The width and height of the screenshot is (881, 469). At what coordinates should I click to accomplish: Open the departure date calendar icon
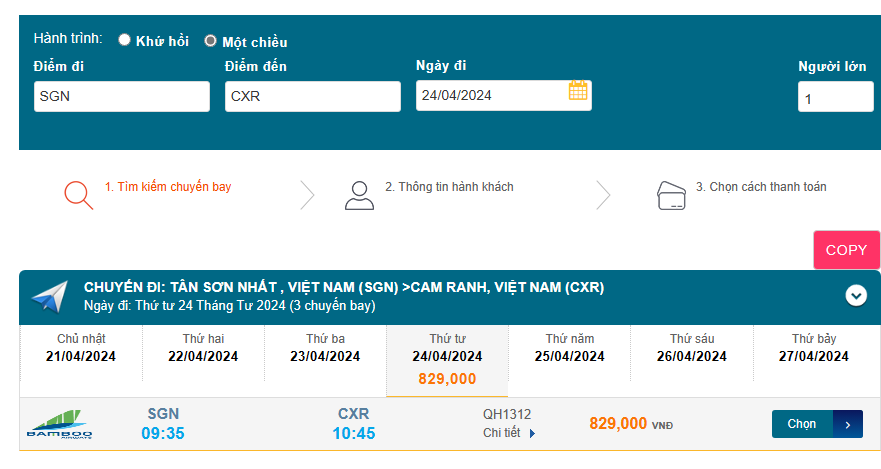578,91
